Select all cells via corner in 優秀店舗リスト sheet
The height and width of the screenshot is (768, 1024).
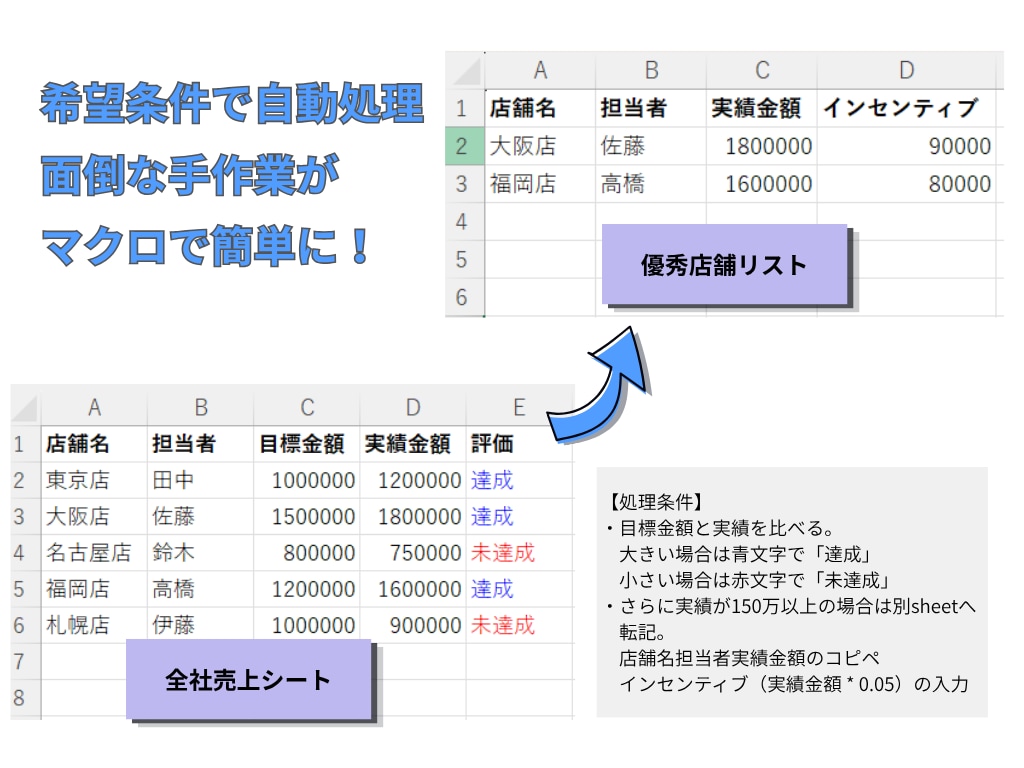(x=466, y=71)
